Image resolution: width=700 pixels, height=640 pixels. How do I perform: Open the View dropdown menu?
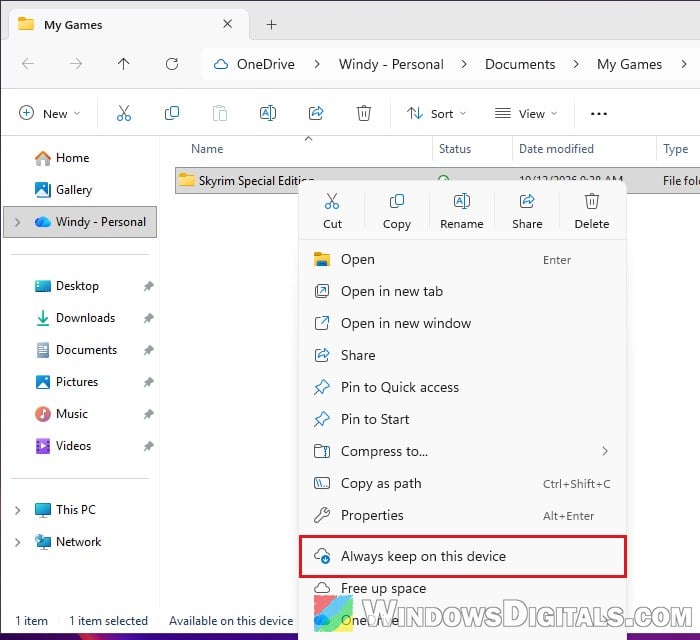pyautogui.click(x=526, y=113)
